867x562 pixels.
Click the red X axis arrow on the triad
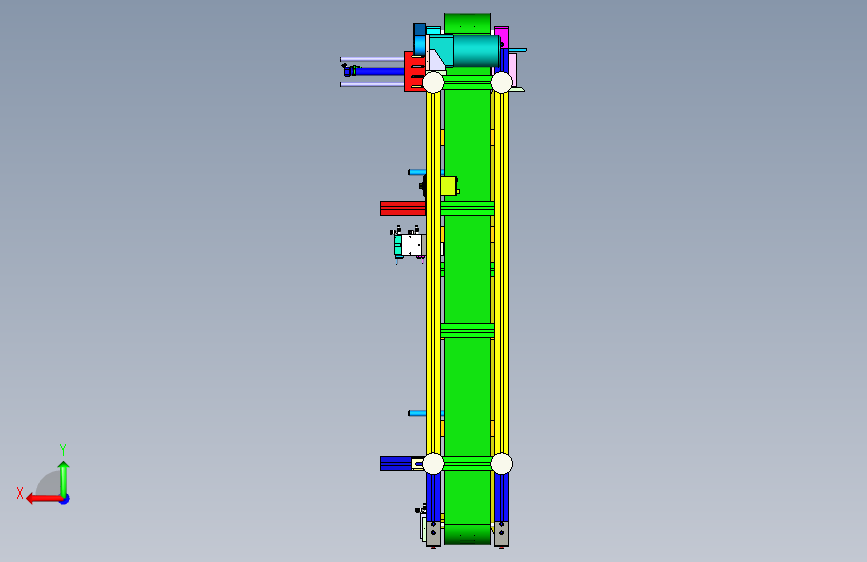43,499
